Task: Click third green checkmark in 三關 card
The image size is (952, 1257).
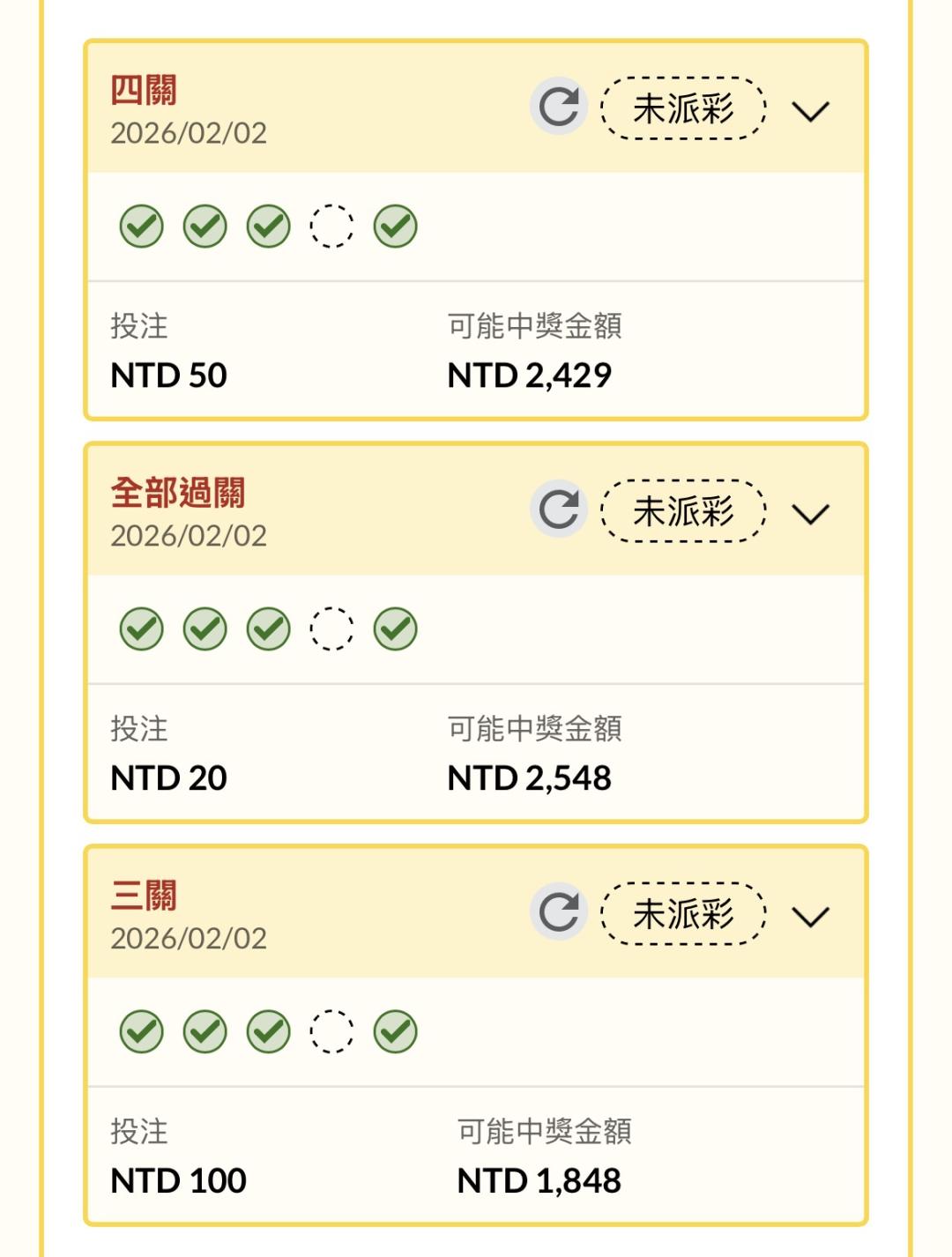Action: [269, 1031]
